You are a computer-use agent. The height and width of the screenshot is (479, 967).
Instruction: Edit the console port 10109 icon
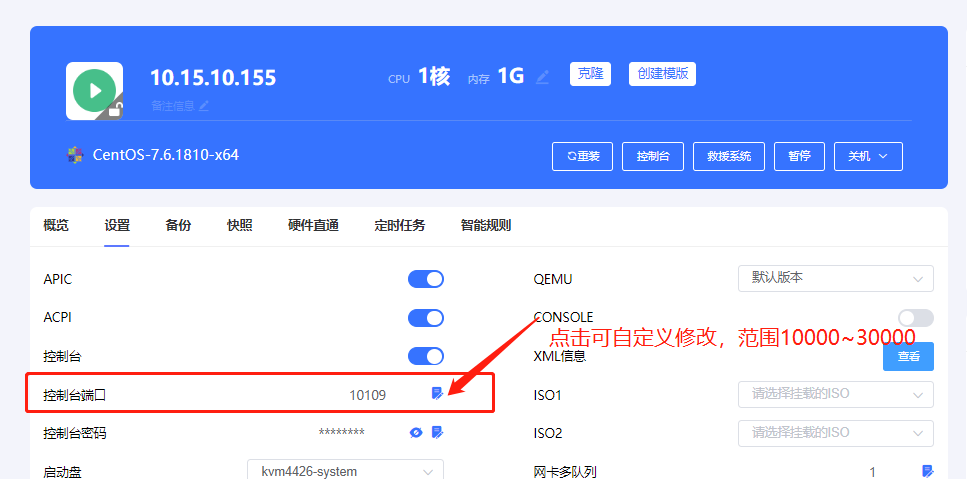click(437, 393)
